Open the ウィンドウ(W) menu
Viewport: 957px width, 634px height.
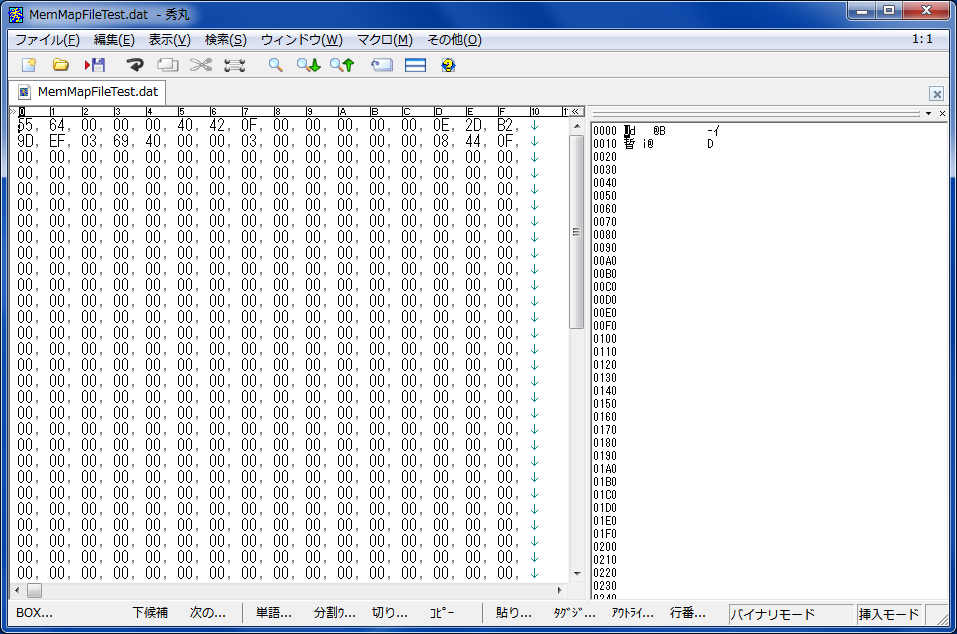click(x=302, y=40)
